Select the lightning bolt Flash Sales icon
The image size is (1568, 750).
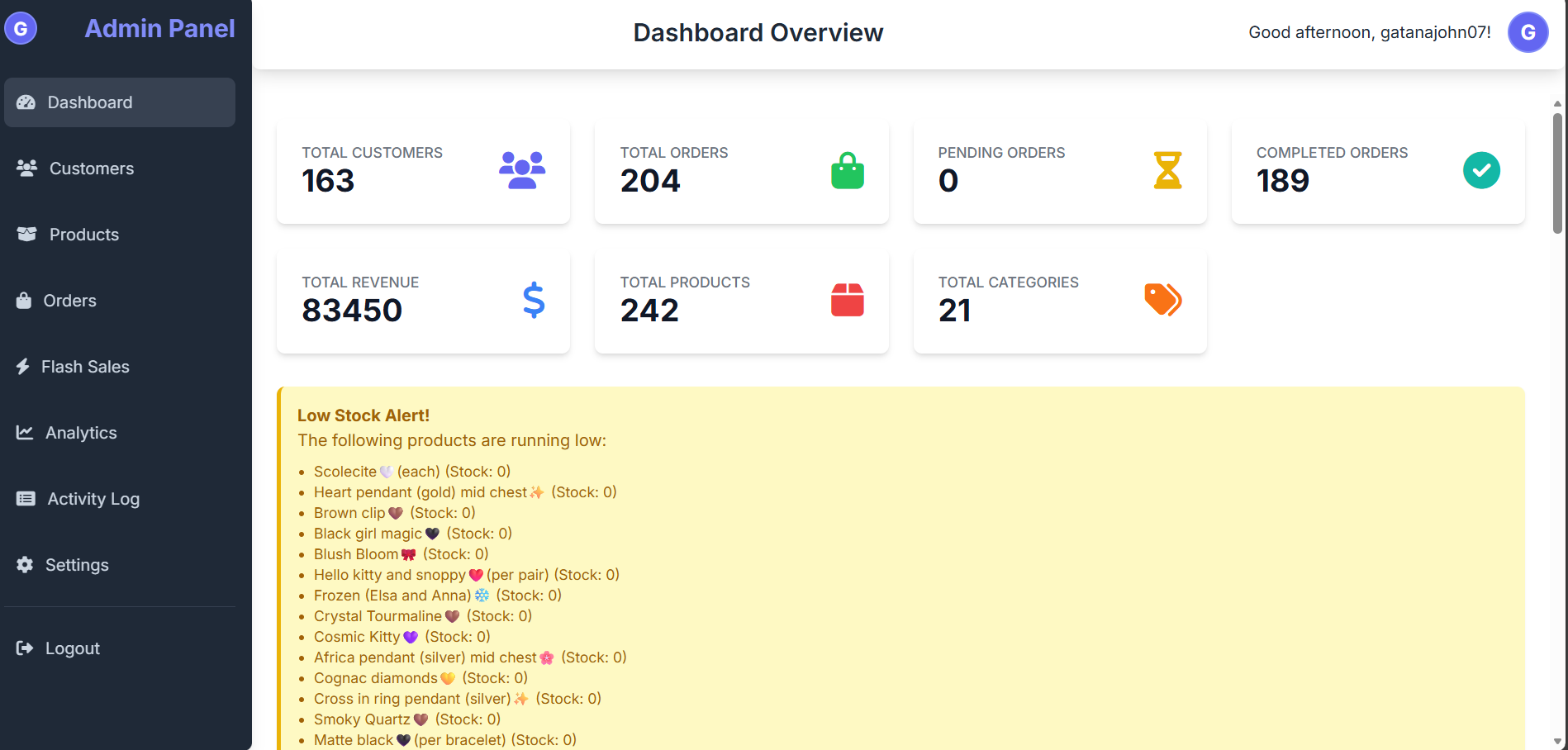24,366
